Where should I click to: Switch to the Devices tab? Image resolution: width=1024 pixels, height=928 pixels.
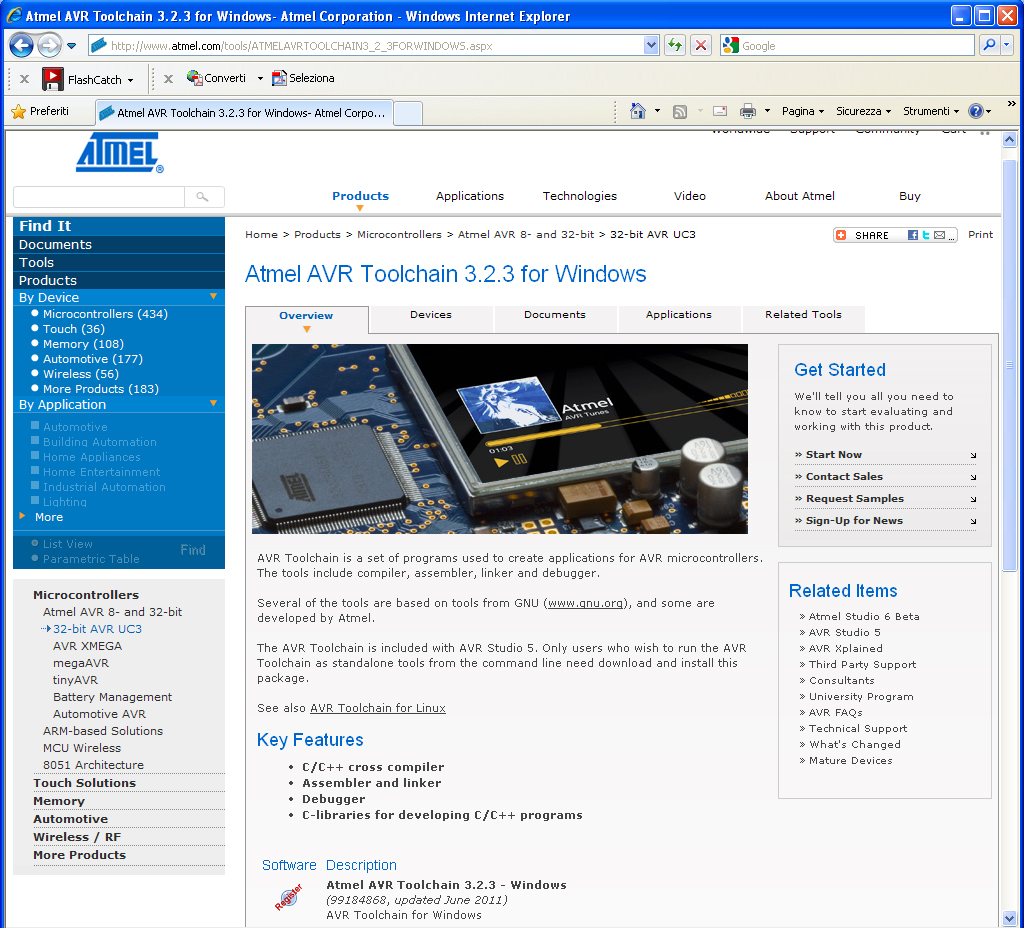(x=431, y=315)
